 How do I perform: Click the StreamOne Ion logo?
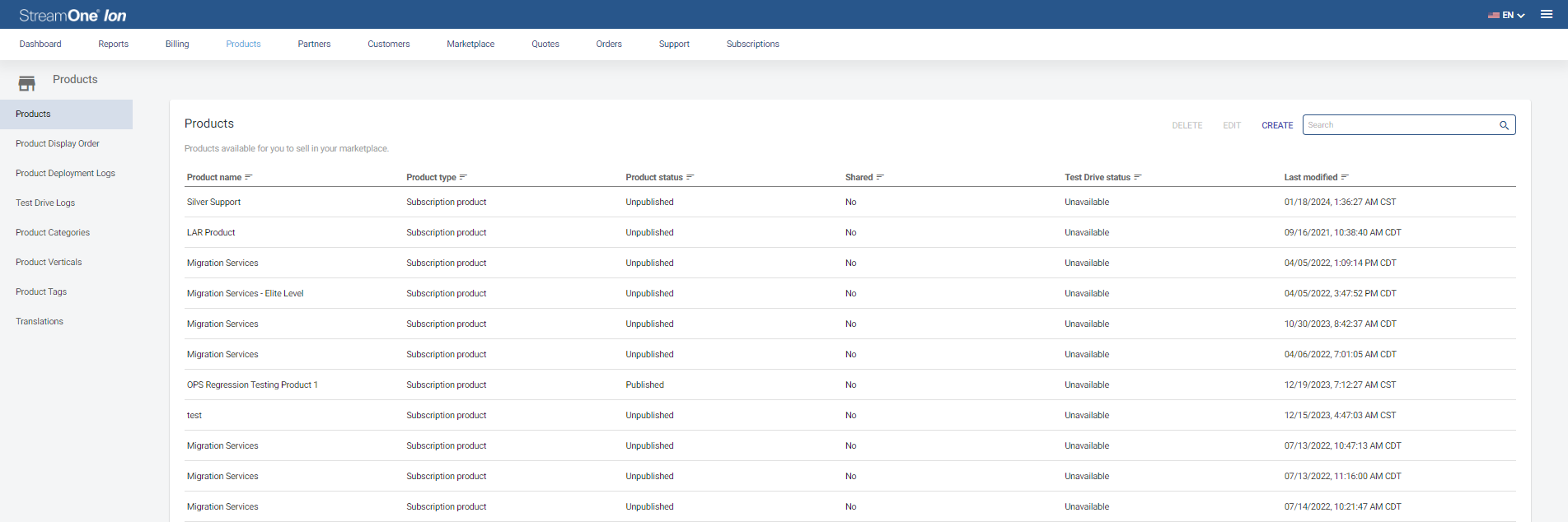click(x=73, y=16)
